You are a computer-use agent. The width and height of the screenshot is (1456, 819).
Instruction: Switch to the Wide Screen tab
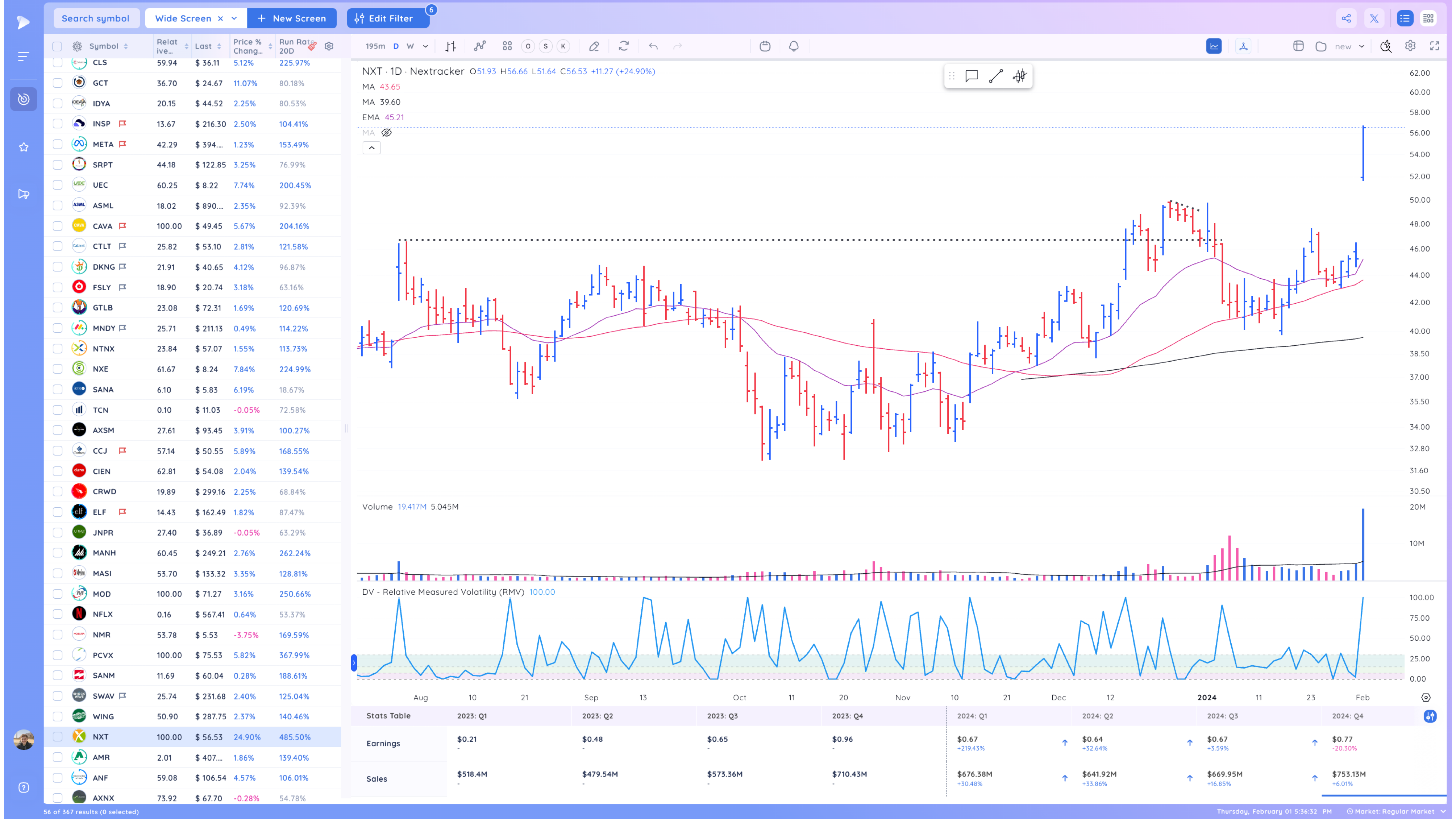(183, 18)
